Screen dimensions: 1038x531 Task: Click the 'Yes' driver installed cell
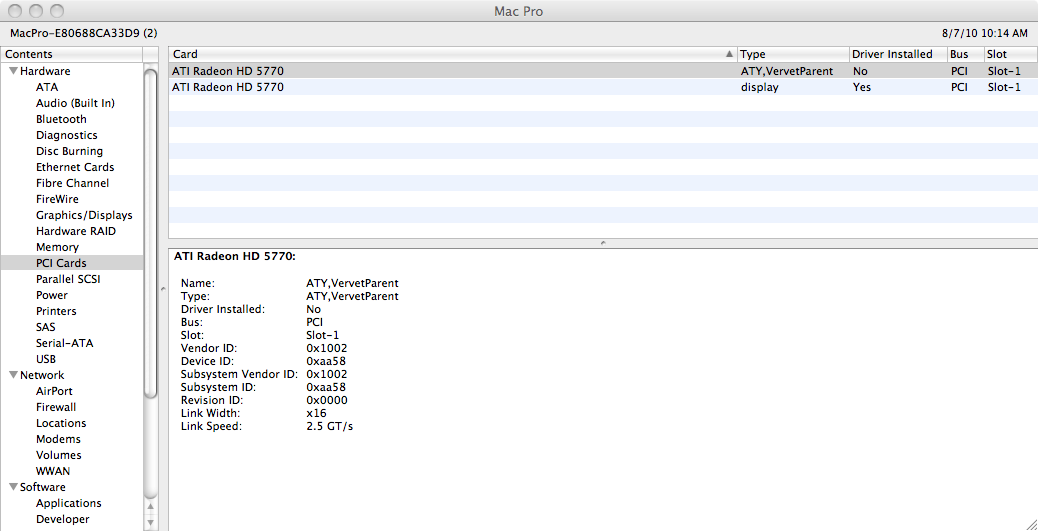point(862,87)
